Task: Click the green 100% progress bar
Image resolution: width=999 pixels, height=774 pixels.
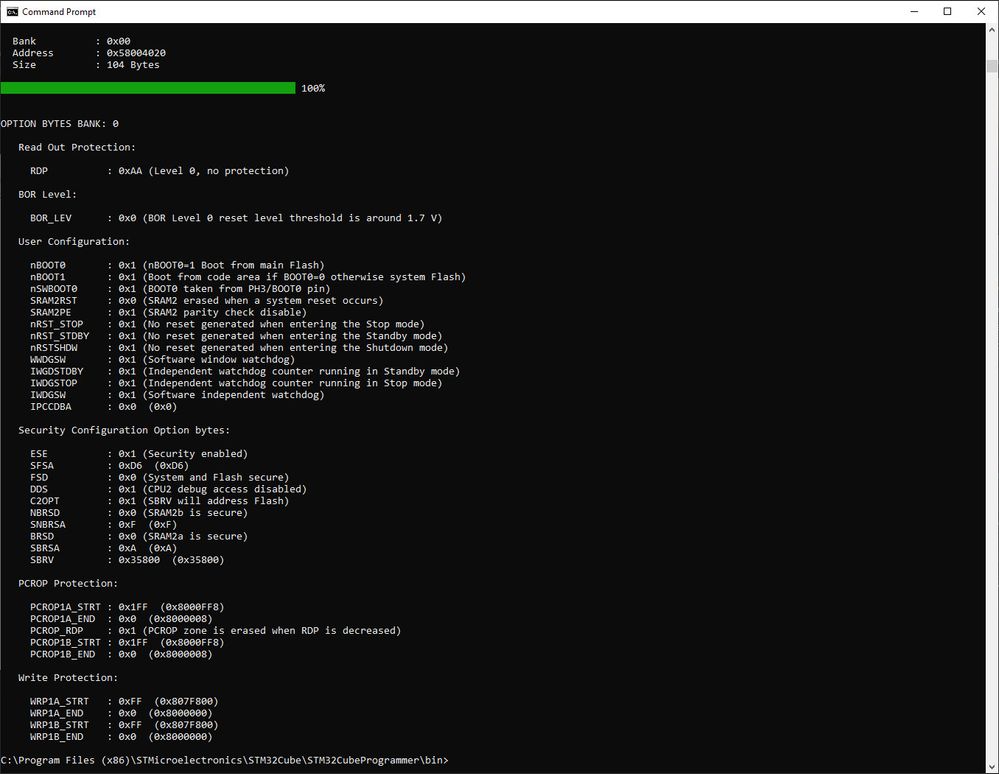Action: pyautogui.click(x=148, y=88)
